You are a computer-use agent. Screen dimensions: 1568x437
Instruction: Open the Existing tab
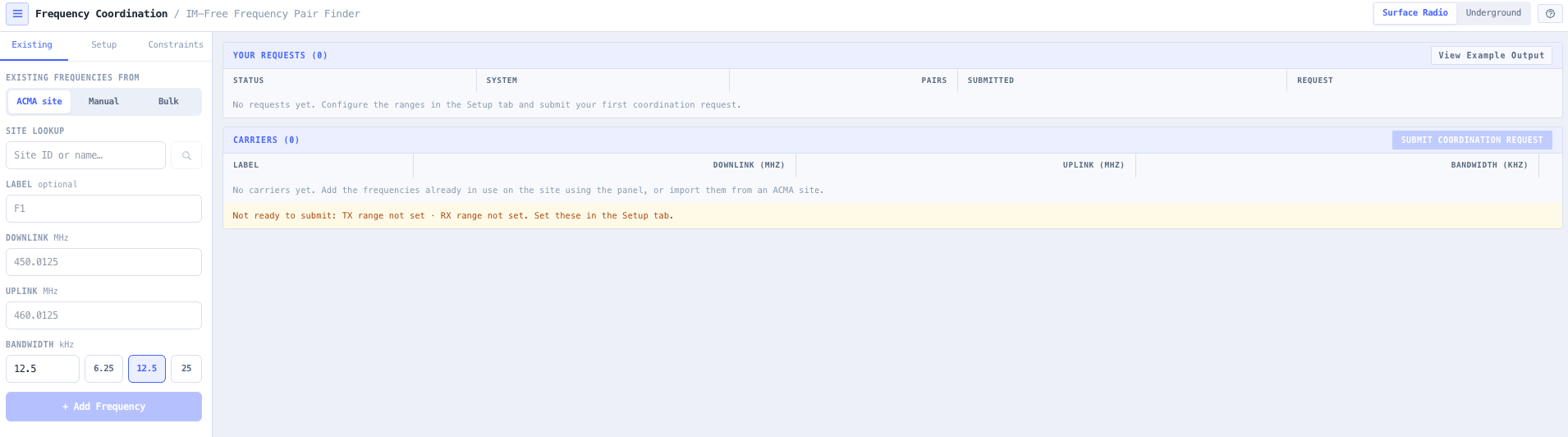pos(32,45)
